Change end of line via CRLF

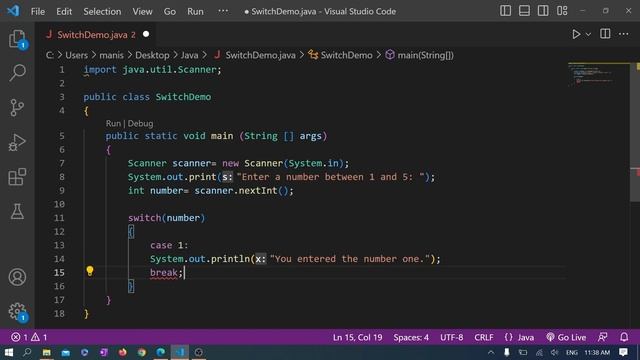point(484,338)
